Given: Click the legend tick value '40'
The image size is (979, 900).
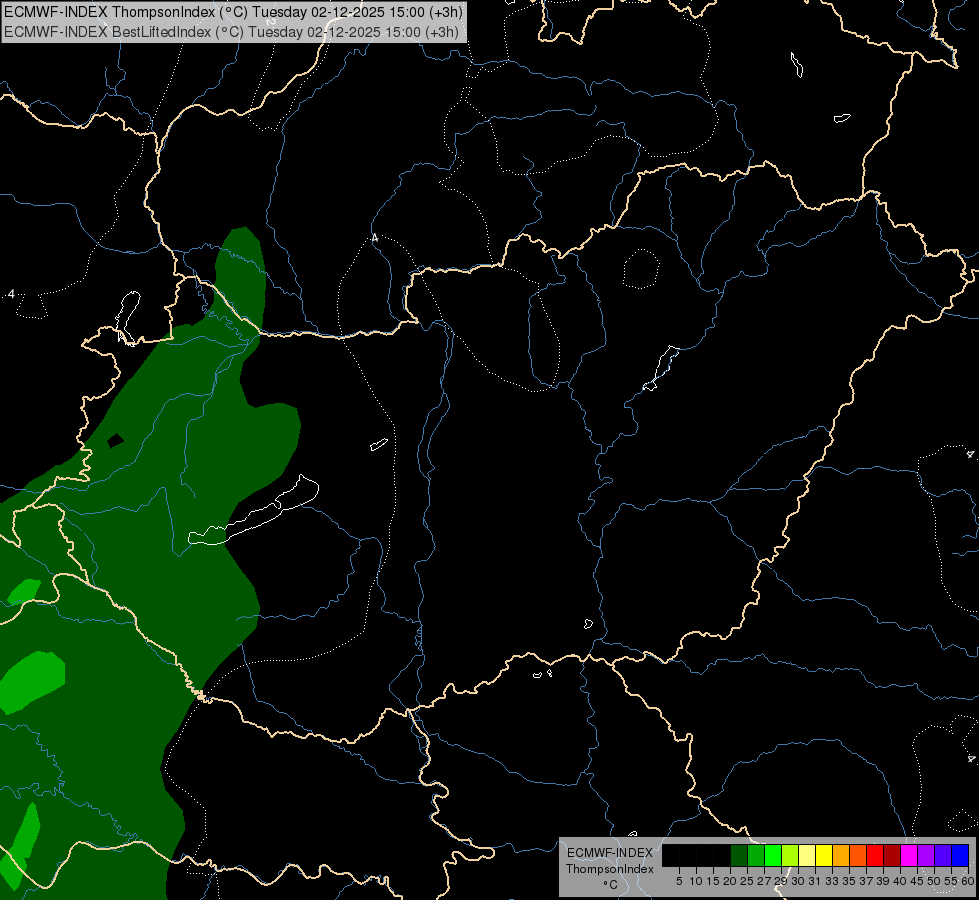Looking at the screenshot, I should pos(900,881).
